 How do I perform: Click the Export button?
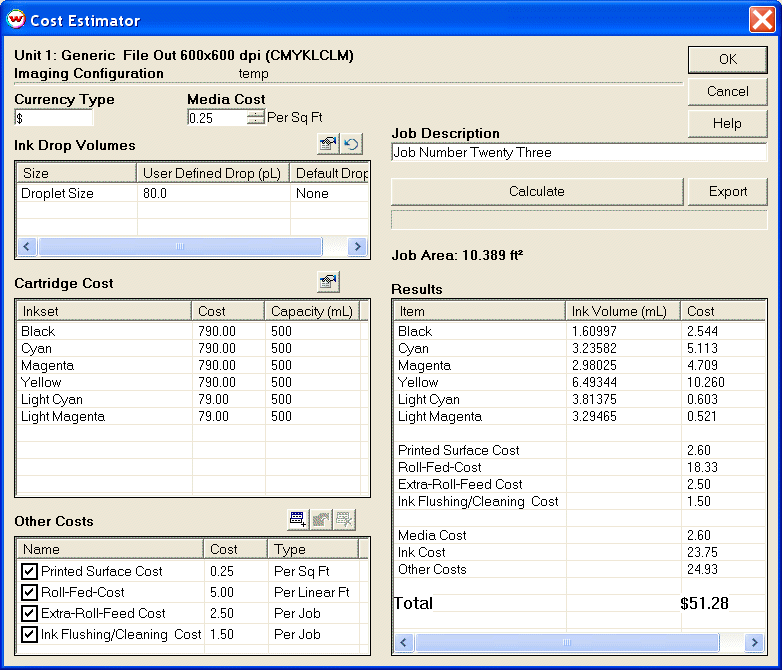point(727,191)
